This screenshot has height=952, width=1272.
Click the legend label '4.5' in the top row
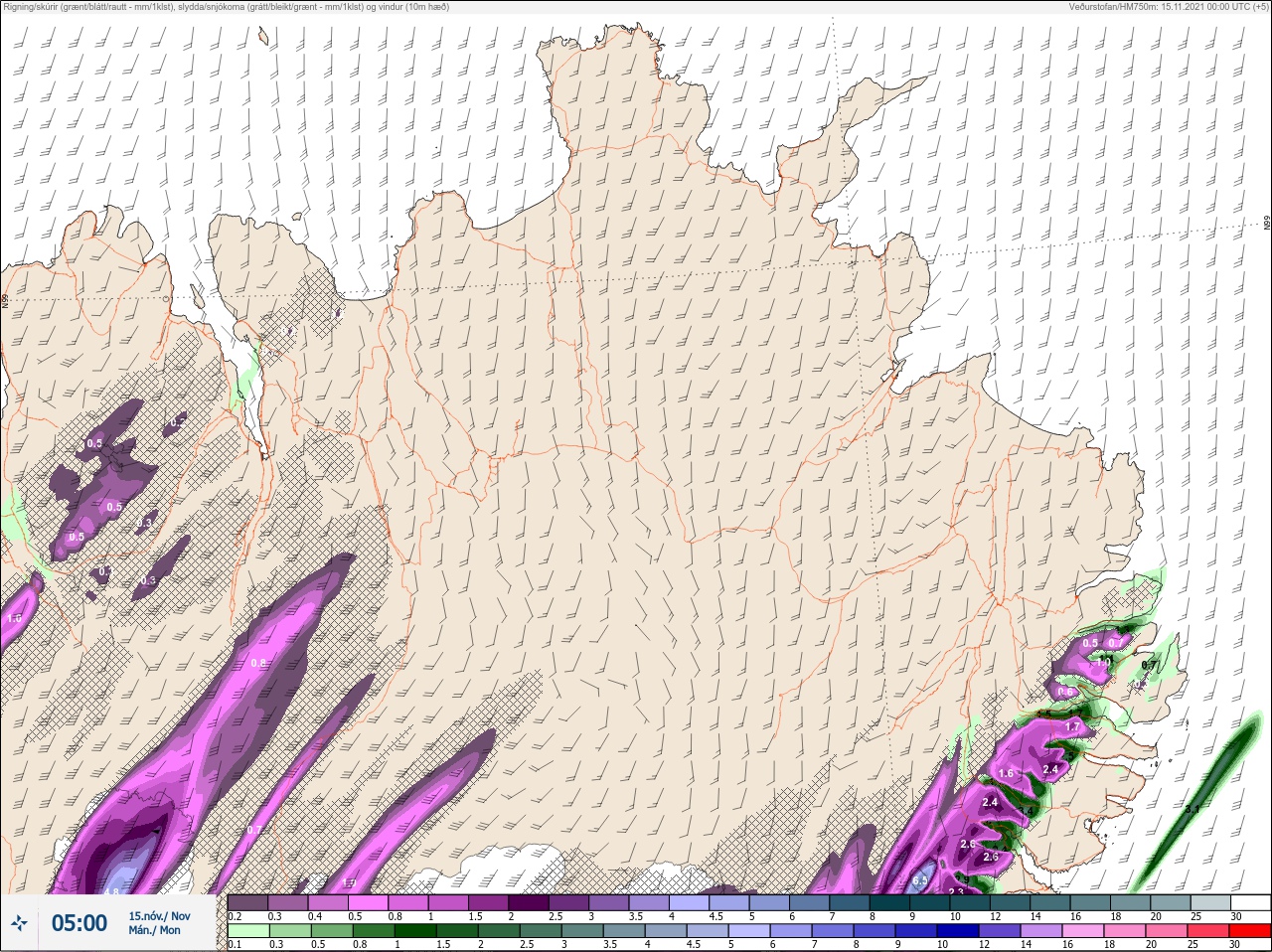[x=715, y=916]
